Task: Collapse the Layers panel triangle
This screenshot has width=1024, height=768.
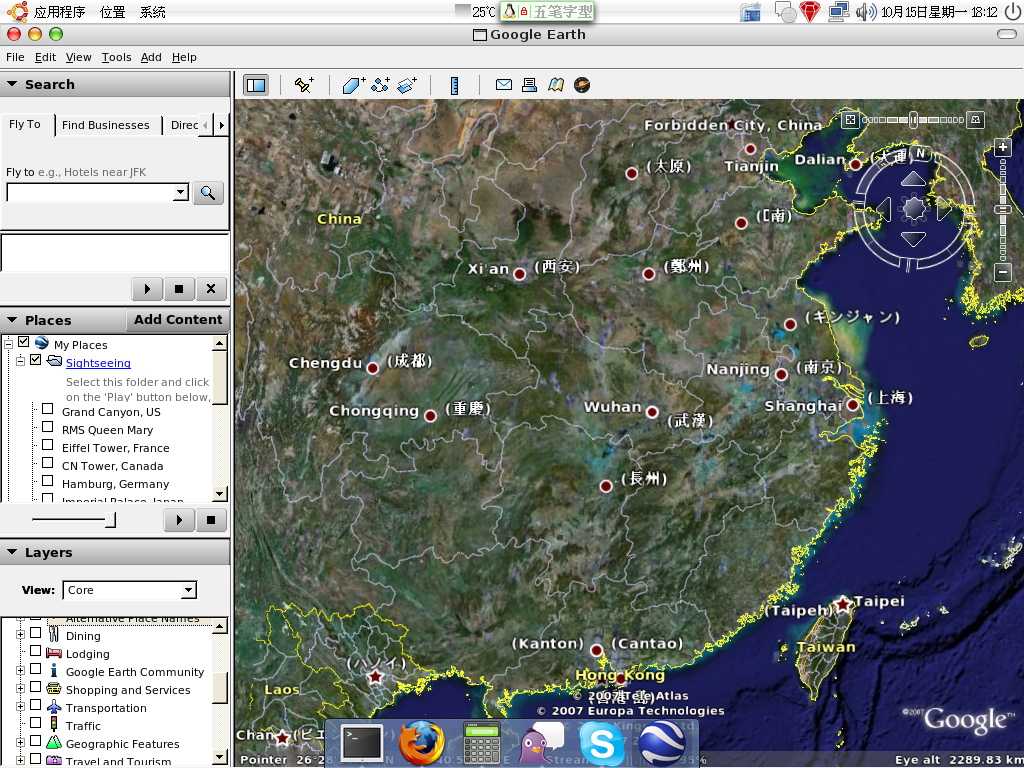Action: [12, 552]
